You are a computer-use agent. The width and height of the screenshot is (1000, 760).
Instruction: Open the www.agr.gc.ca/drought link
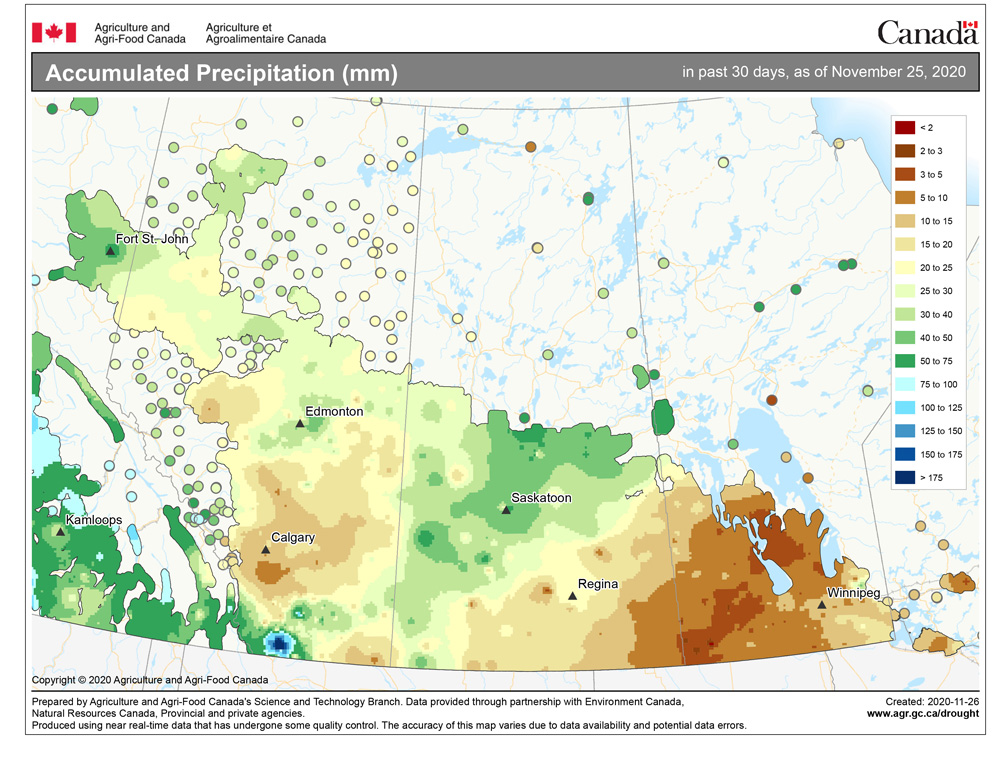[x=921, y=714]
